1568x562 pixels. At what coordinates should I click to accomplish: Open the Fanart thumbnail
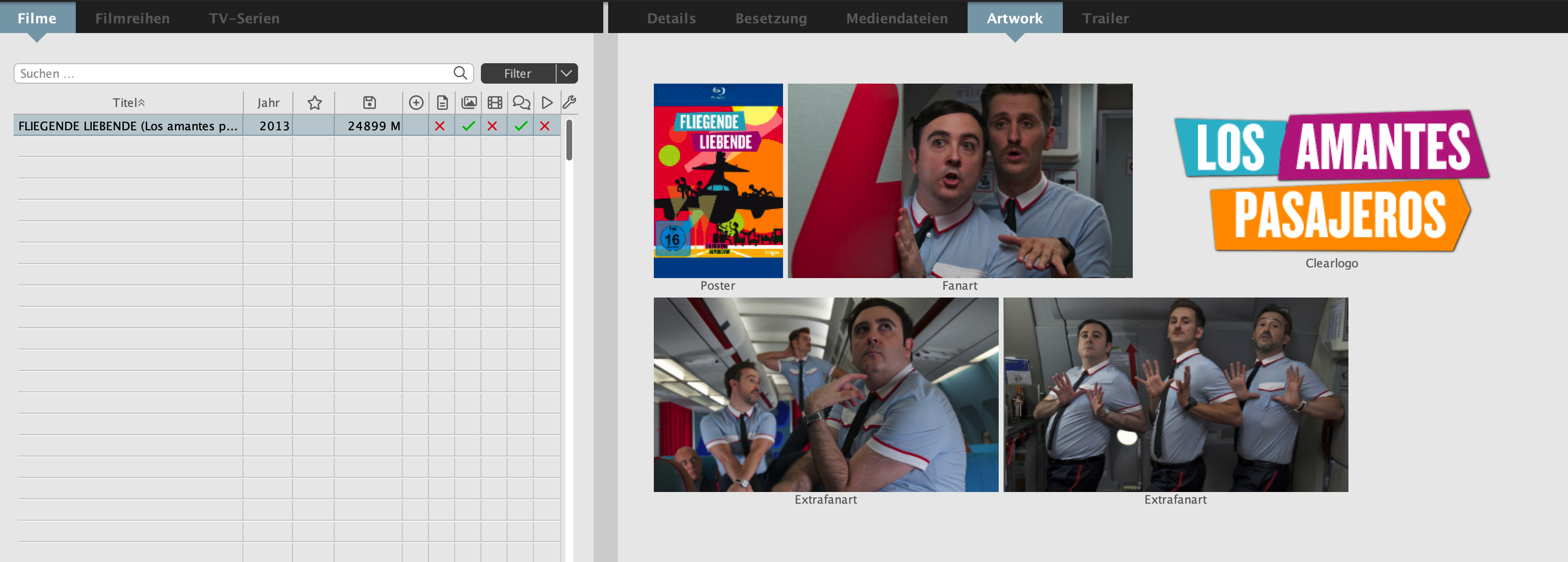pyautogui.click(x=960, y=180)
